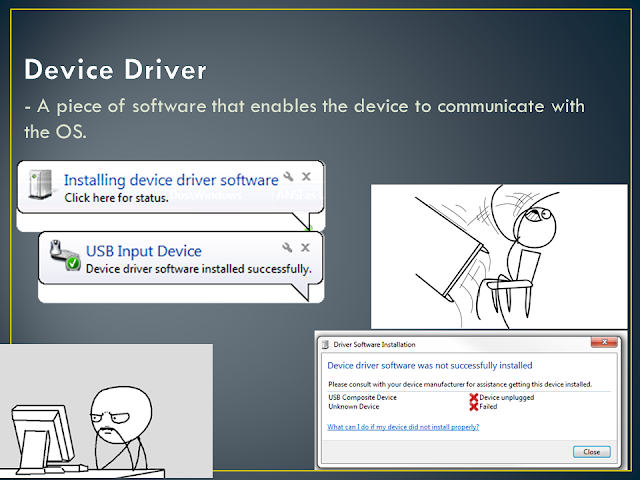Click the 'Device Driver' slide title
Image resolution: width=640 pixels, height=480 pixels.
point(116,70)
